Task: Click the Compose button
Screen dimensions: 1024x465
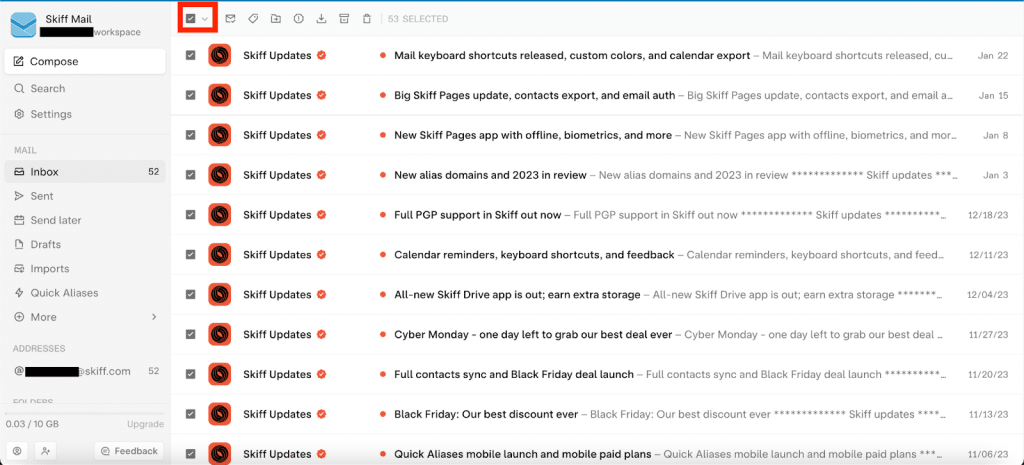Action: 85,61
